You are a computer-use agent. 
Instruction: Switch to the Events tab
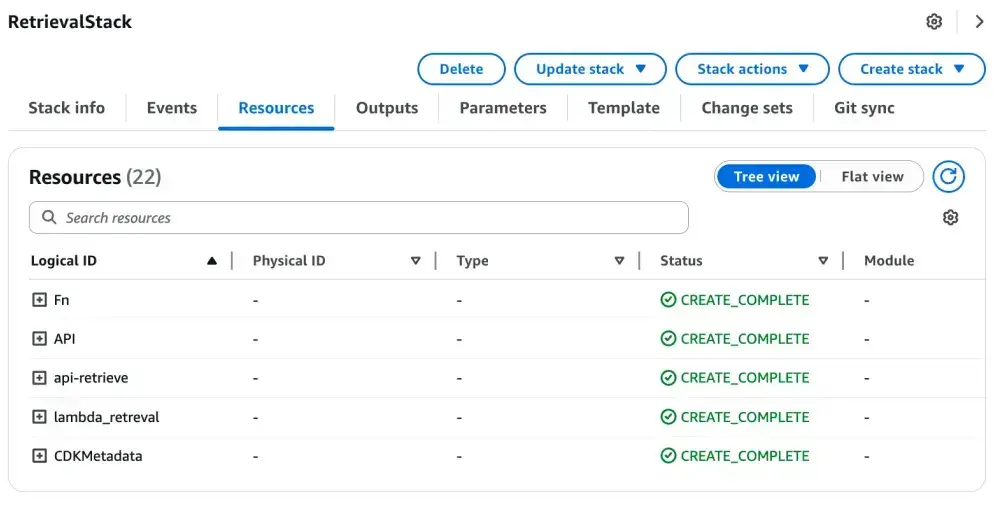pos(171,108)
